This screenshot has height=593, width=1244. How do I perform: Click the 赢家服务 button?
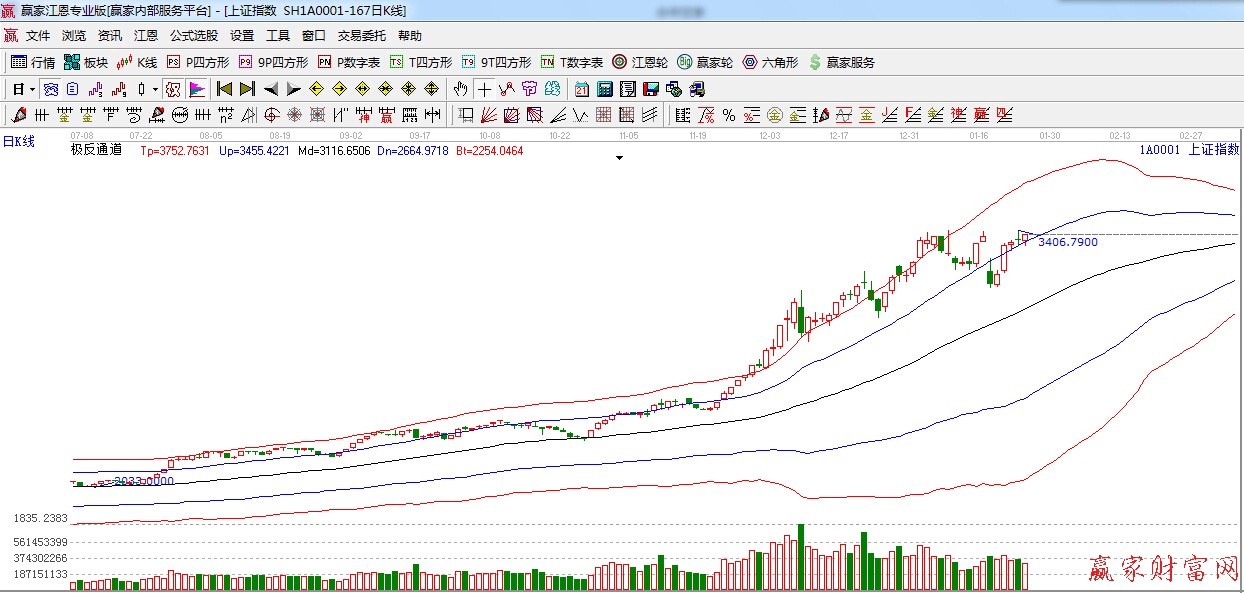pyautogui.click(x=841, y=62)
